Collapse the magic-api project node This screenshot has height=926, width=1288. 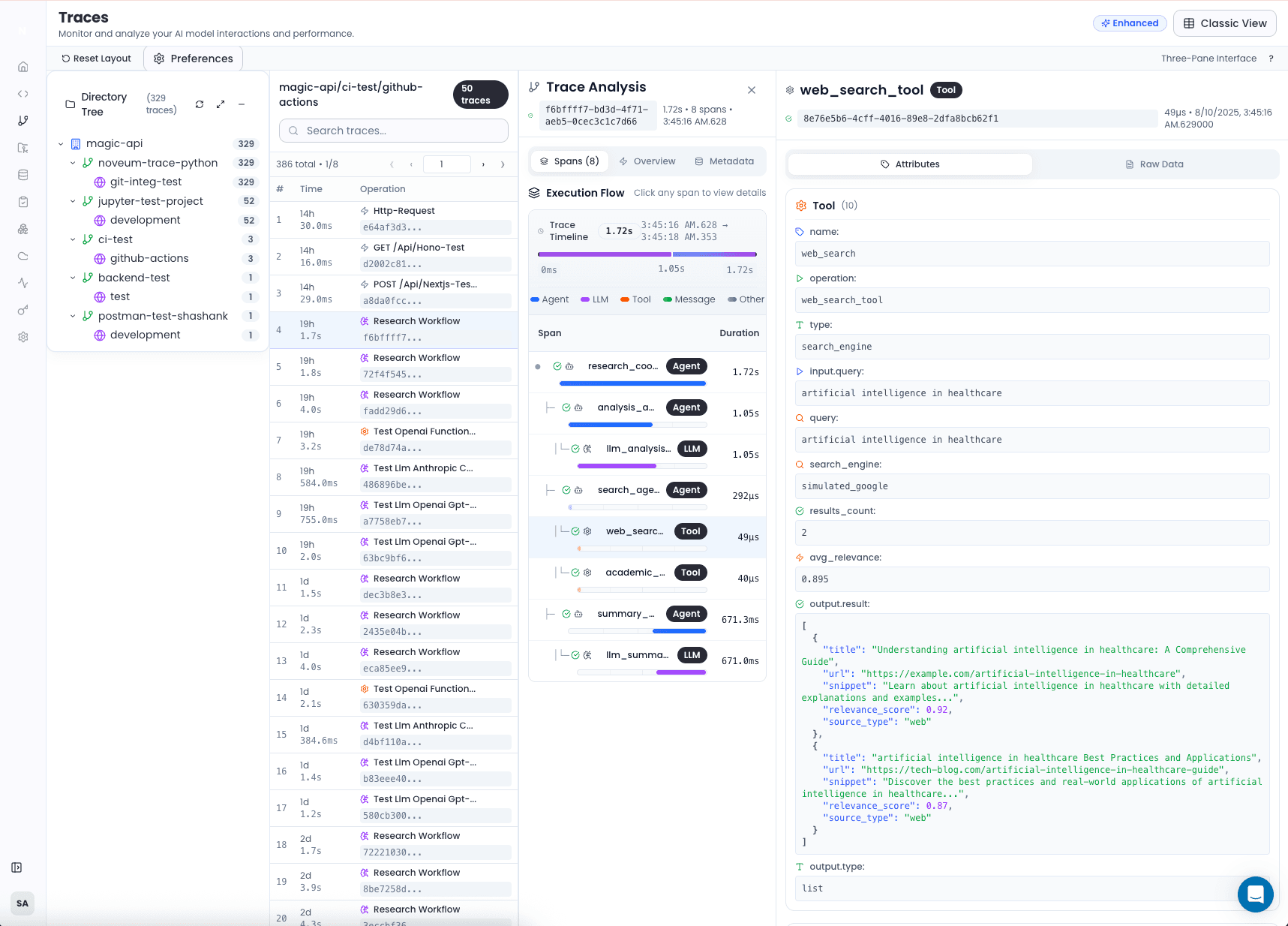coord(62,143)
